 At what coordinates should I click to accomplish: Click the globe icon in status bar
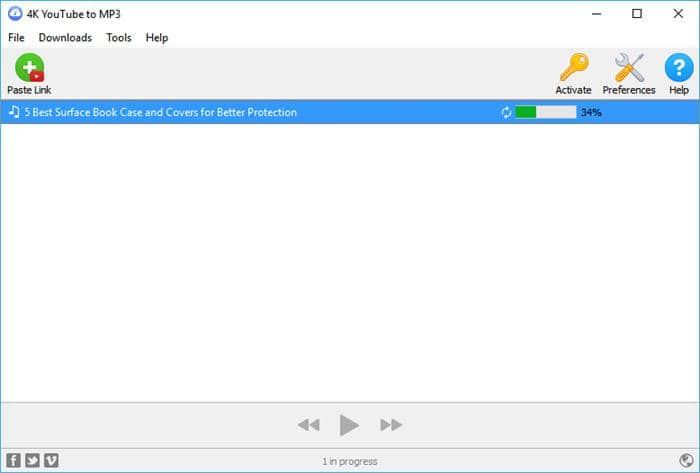click(686, 460)
